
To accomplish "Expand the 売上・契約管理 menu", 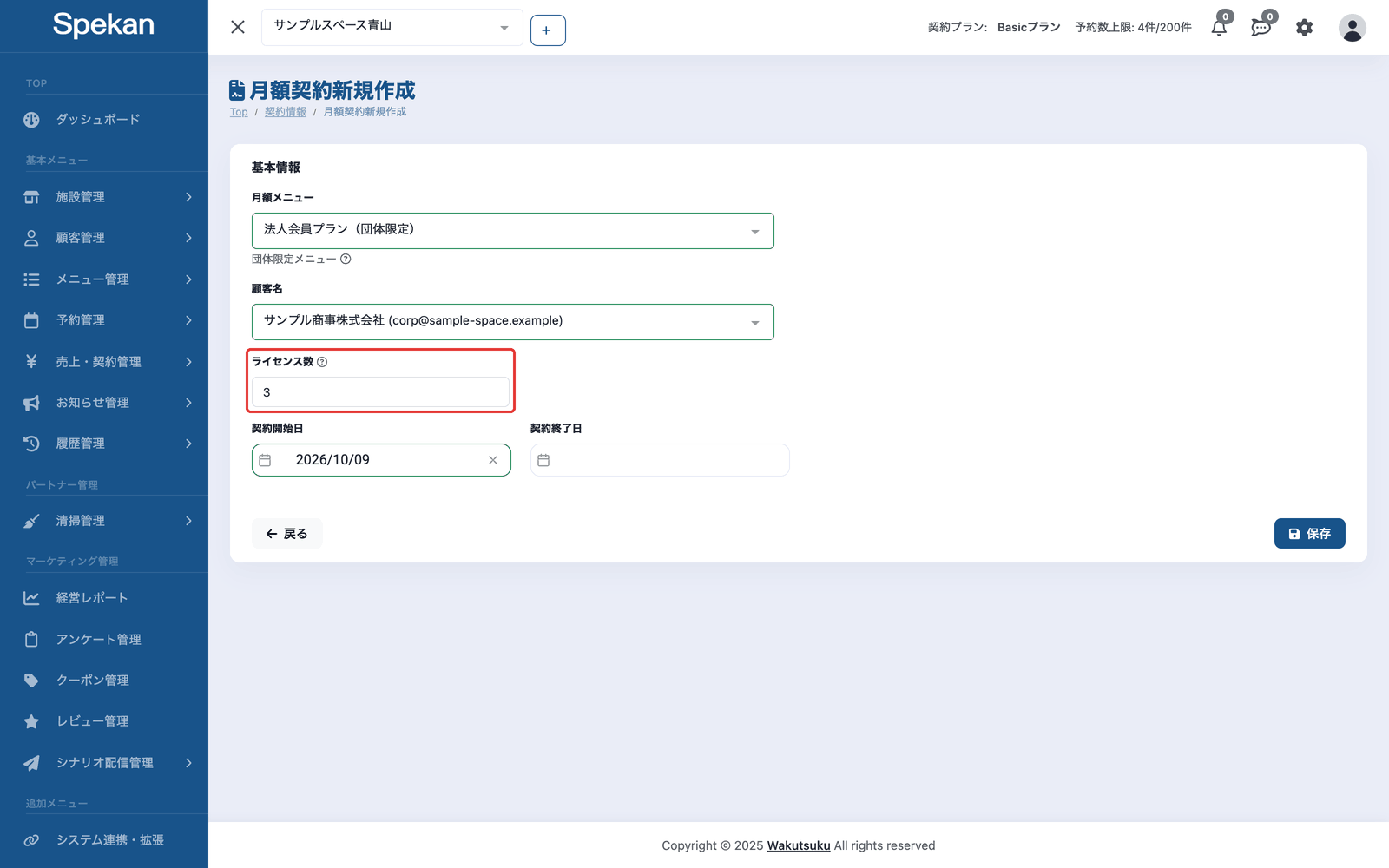I will coord(104,362).
